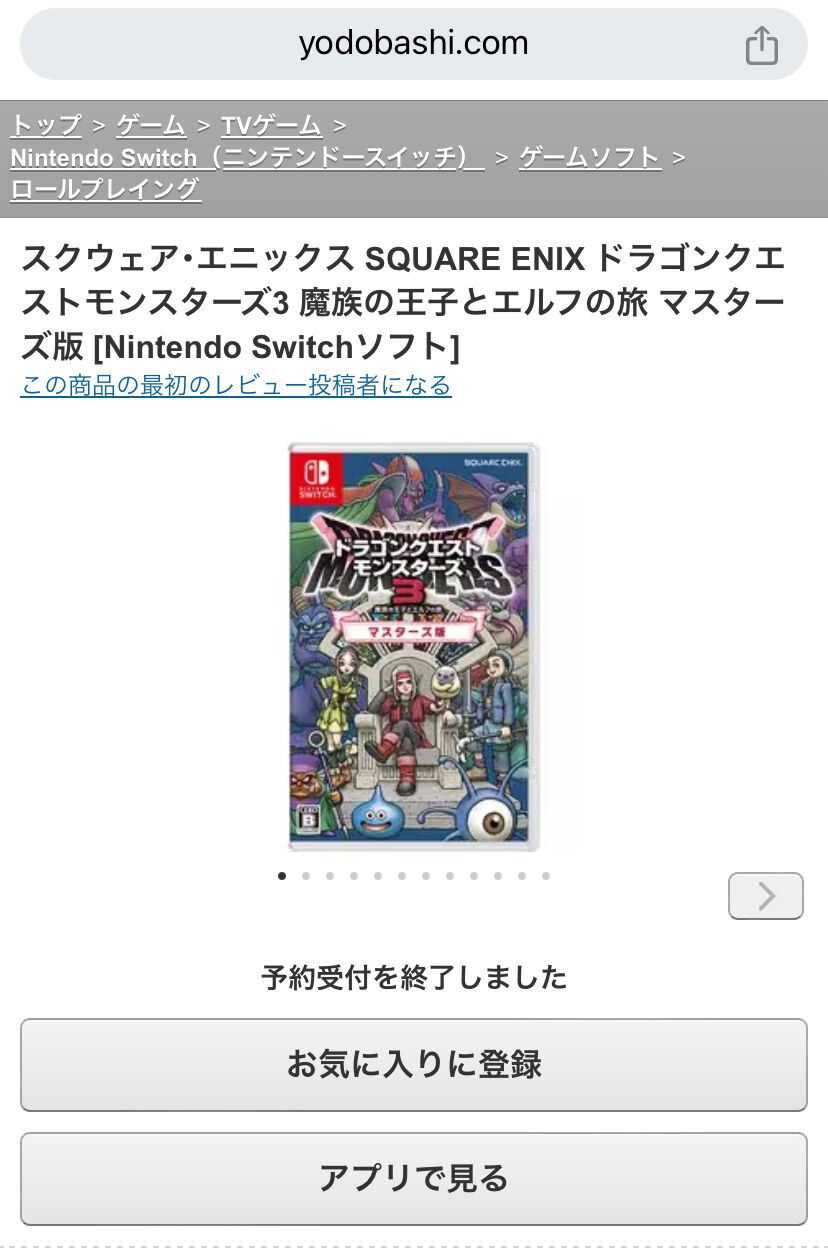
Task: Open Nintendo Switch(ニンテンドースイッチ) breadcrumb
Action: (x=247, y=157)
